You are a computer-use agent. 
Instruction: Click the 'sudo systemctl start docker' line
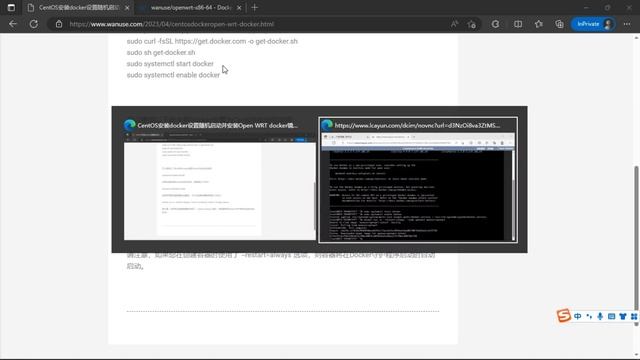[x=170, y=64]
